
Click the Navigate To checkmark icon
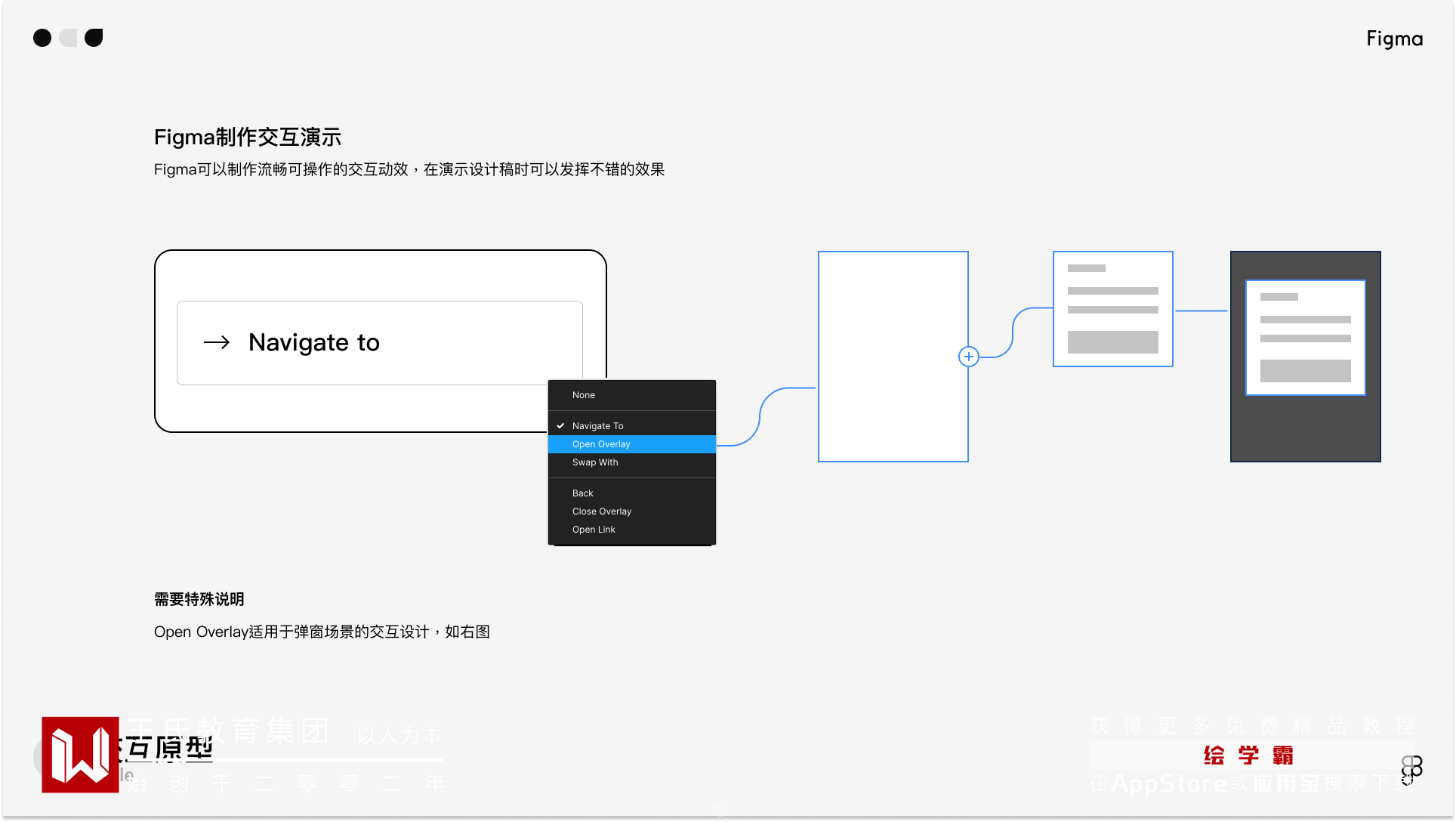[x=560, y=426]
